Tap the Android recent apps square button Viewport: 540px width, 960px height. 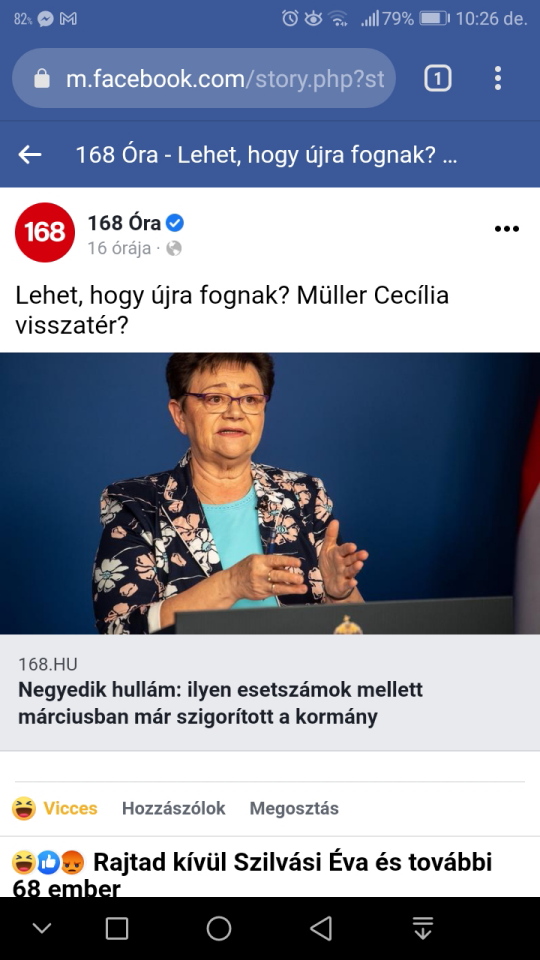click(x=116, y=928)
